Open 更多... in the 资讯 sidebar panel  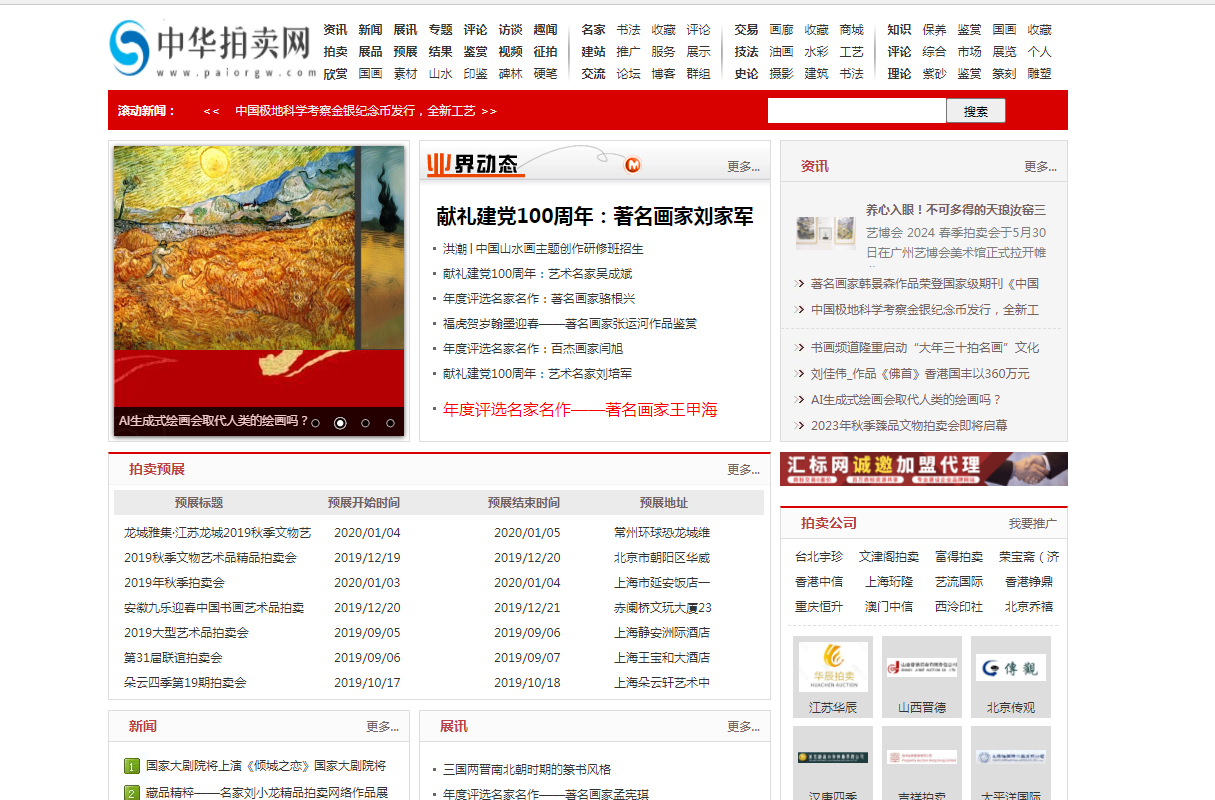[1040, 167]
